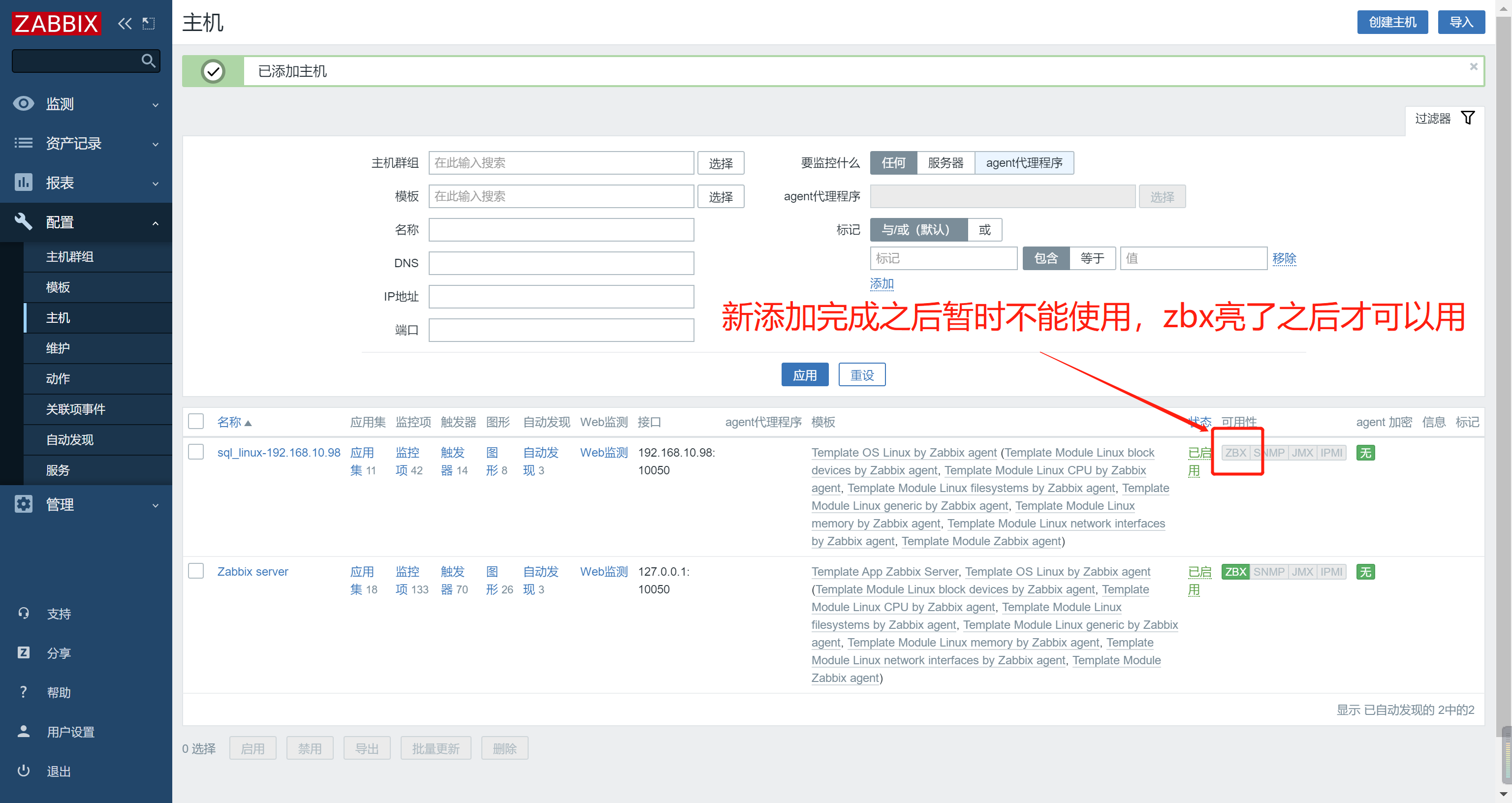Click JMX badge of Zabbix server row

click(x=1302, y=572)
